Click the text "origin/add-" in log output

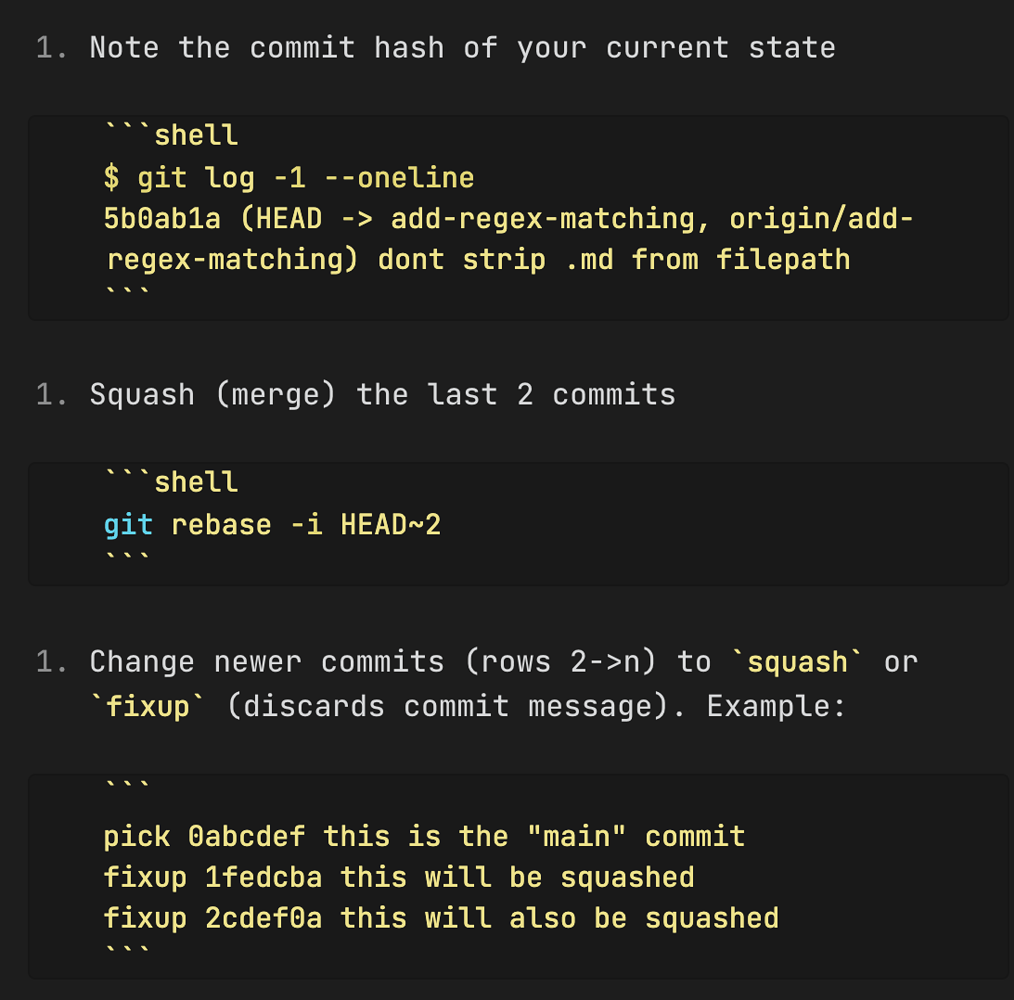point(821,219)
